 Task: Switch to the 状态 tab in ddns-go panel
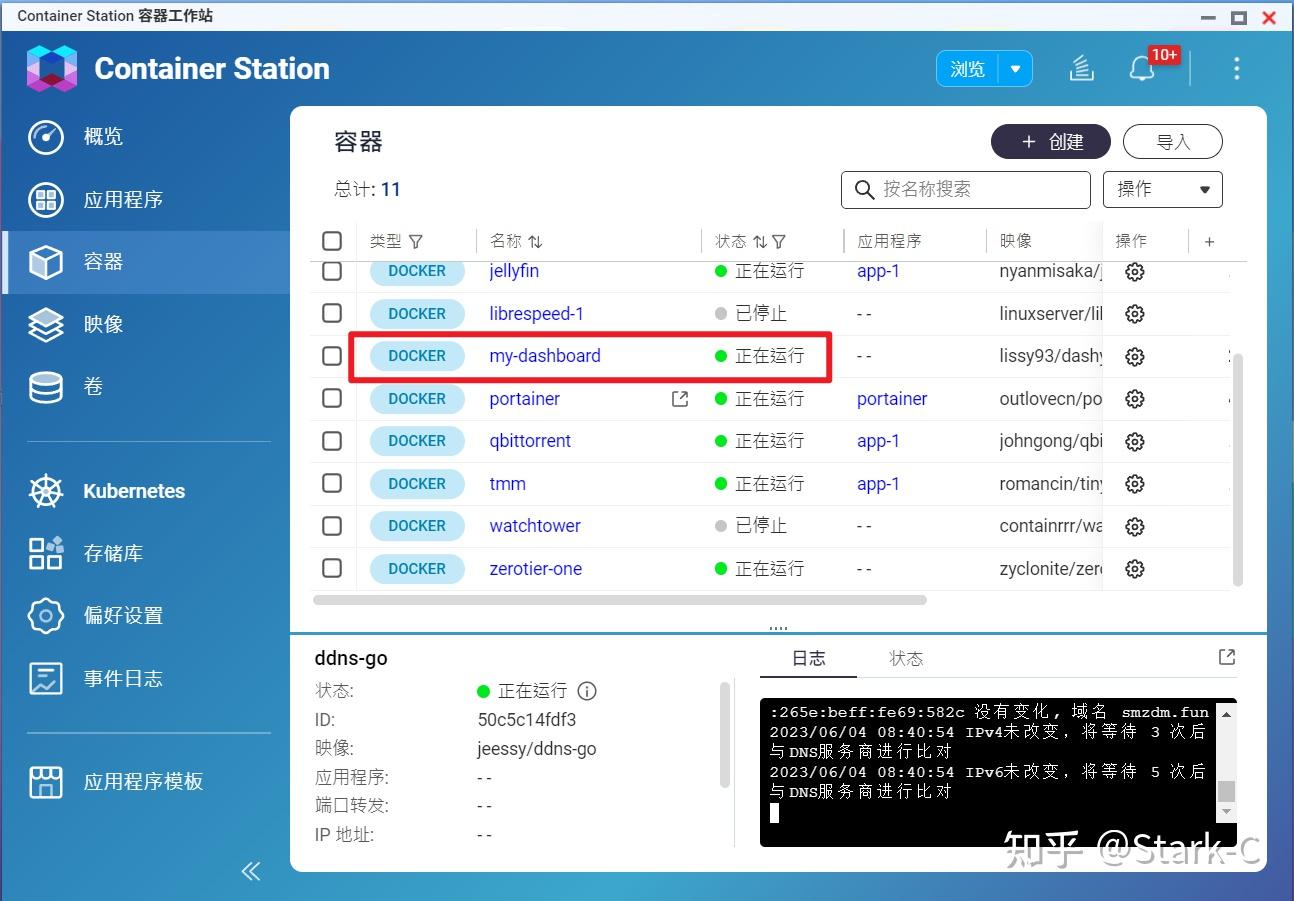[x=905, y=657]
